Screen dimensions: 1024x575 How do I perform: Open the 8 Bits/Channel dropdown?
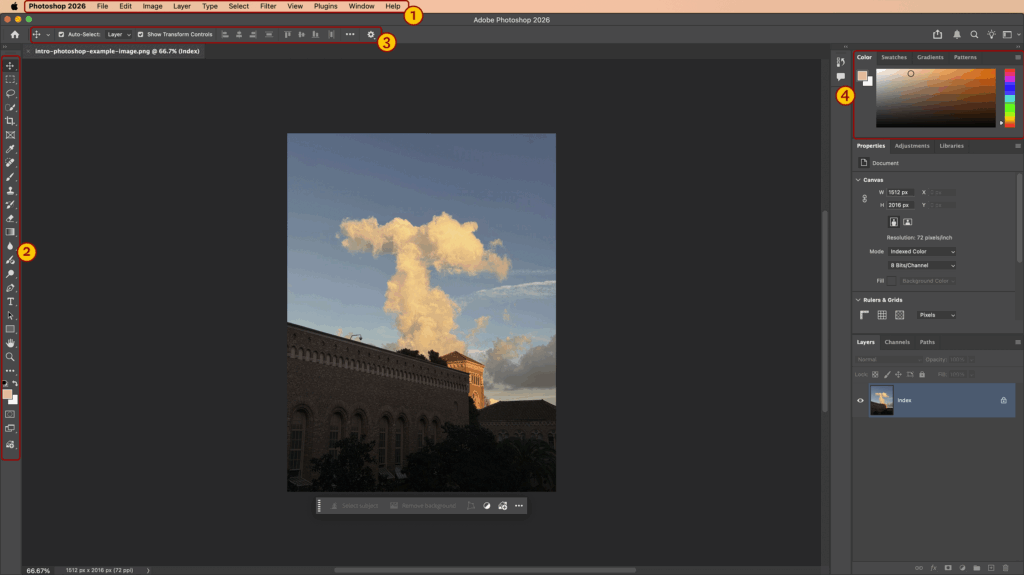(x=922, y=266)
